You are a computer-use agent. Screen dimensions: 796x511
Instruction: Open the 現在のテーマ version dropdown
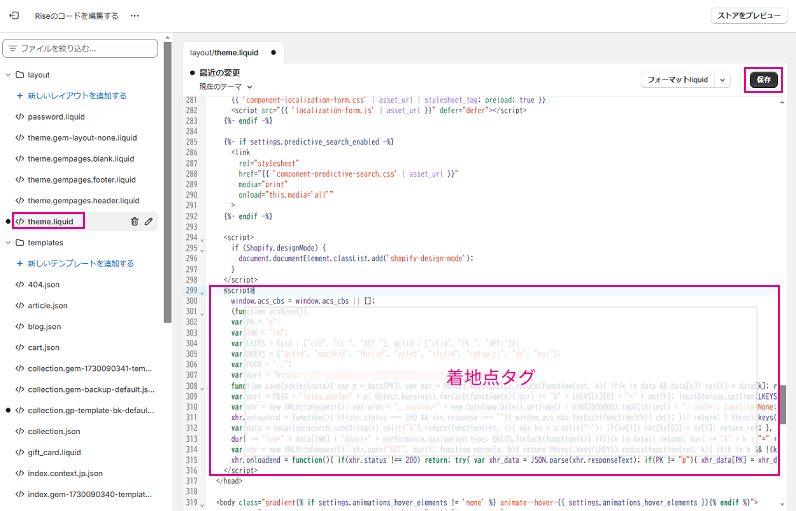pyautogui.click(x=225, y=87)
